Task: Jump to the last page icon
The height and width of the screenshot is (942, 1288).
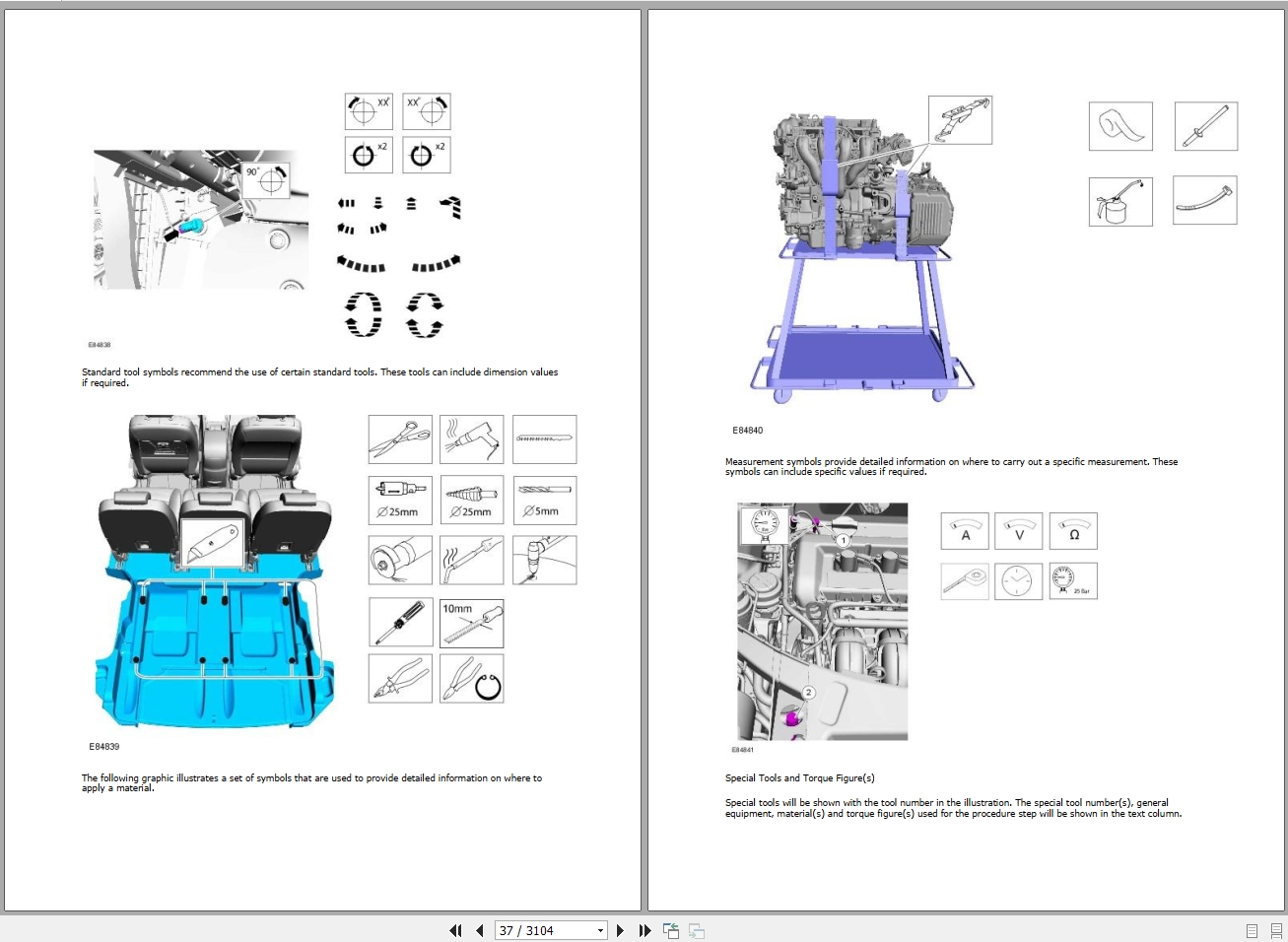Action: pyautogui.click(x=644, y=930)
